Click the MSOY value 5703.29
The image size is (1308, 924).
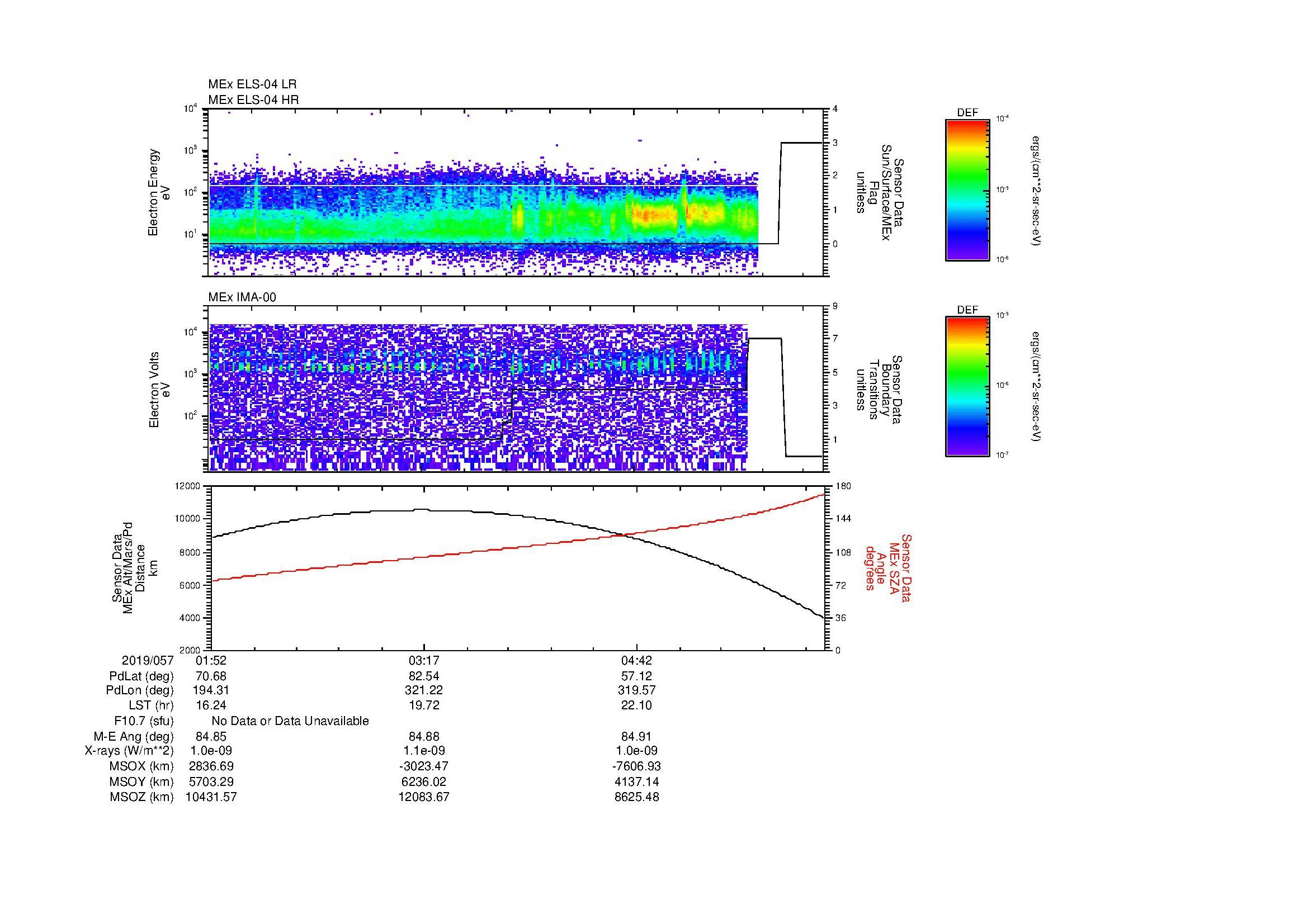(x=211, y=781)
